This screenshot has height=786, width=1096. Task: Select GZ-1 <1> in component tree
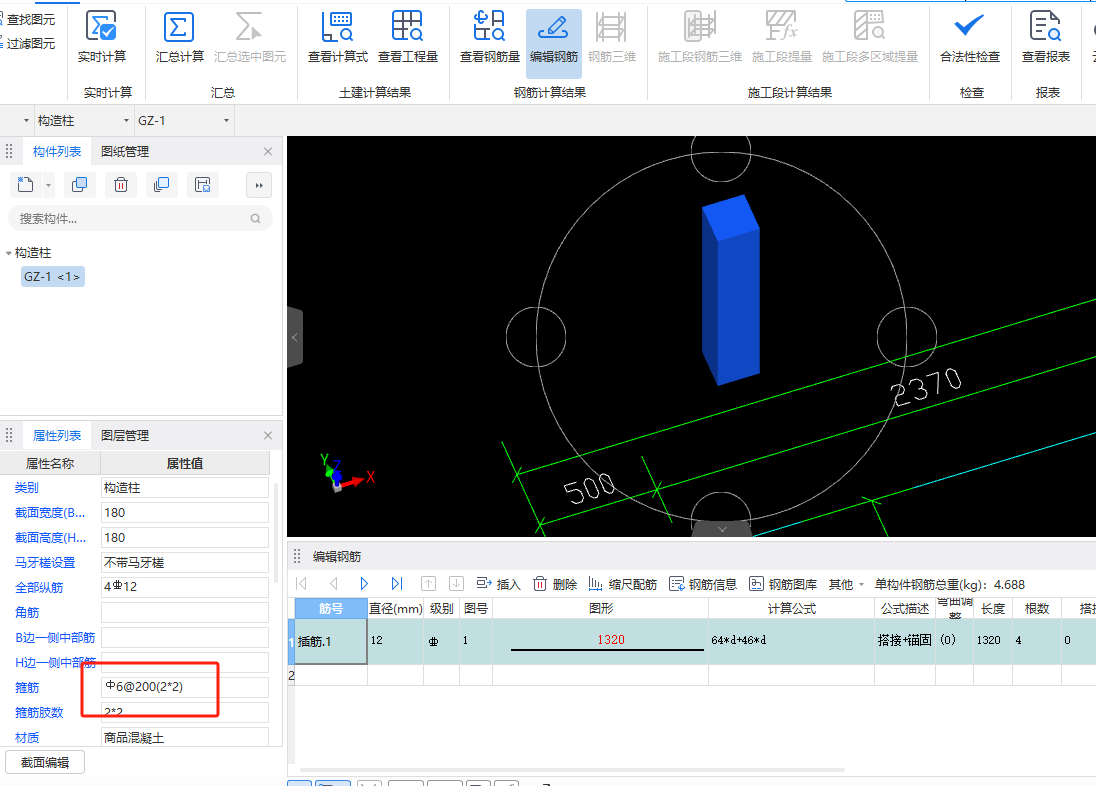click(x=52, y=277)
